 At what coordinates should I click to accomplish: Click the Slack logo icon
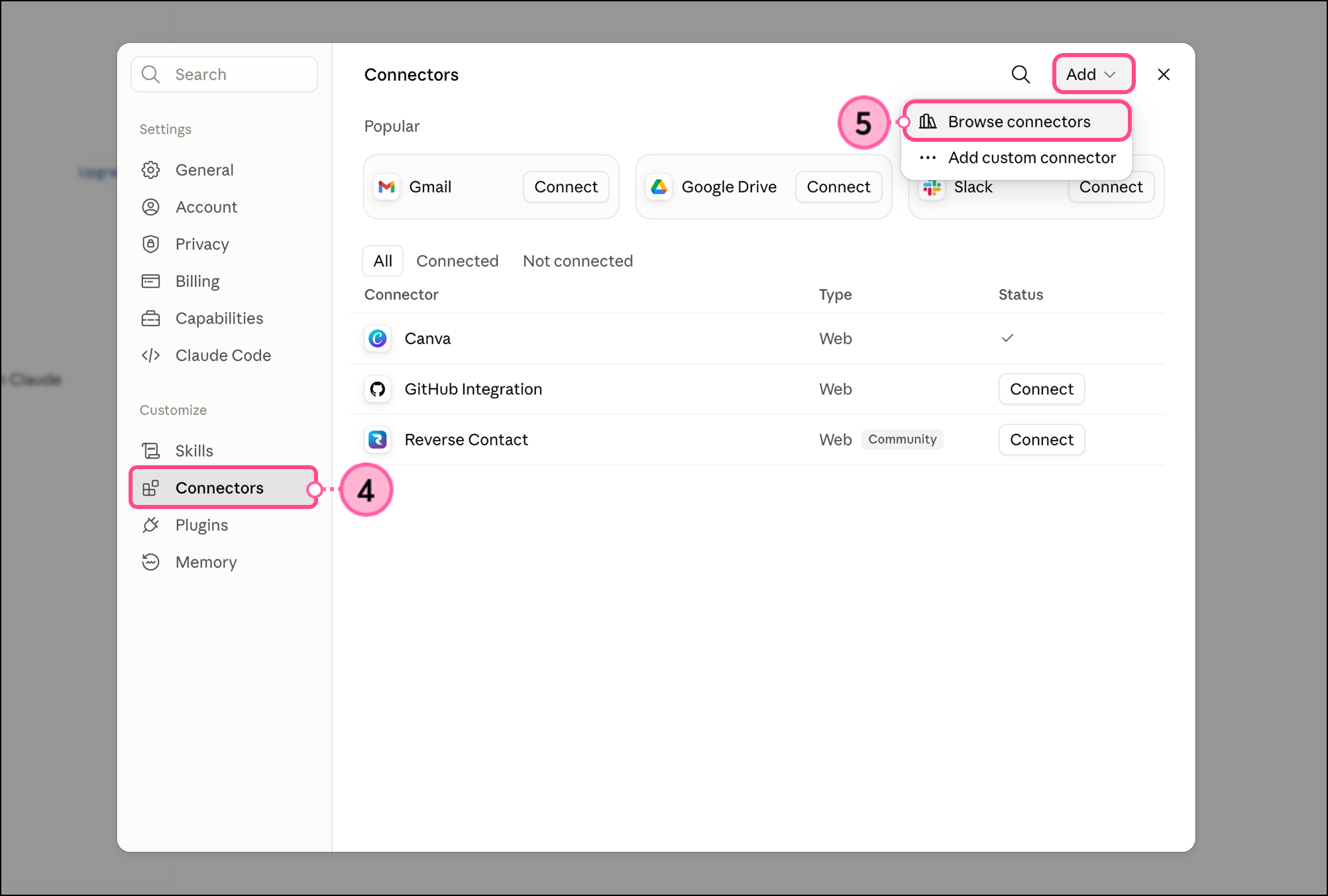coord(932,188)
